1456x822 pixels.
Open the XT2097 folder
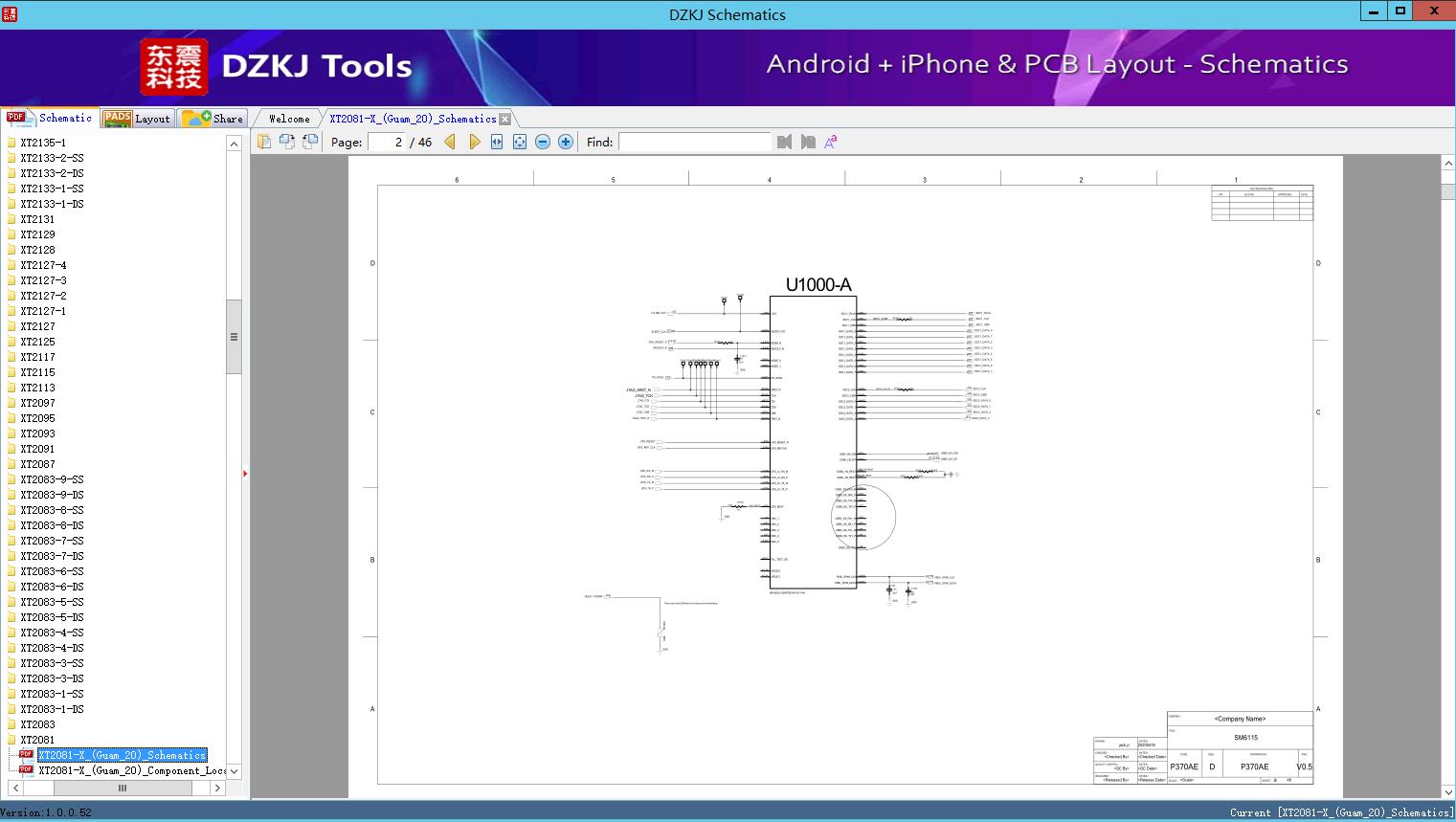(37, 403)
